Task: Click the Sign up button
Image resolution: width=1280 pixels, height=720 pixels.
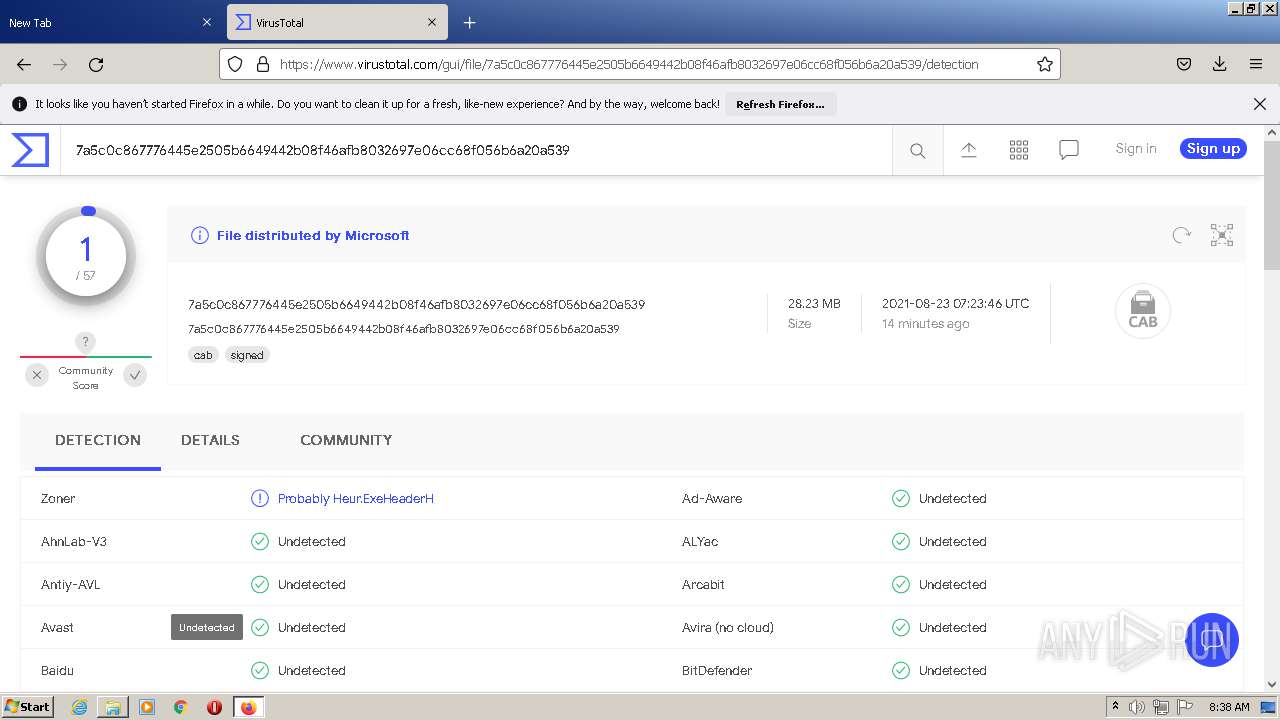Action: (x=1213, y=149)
